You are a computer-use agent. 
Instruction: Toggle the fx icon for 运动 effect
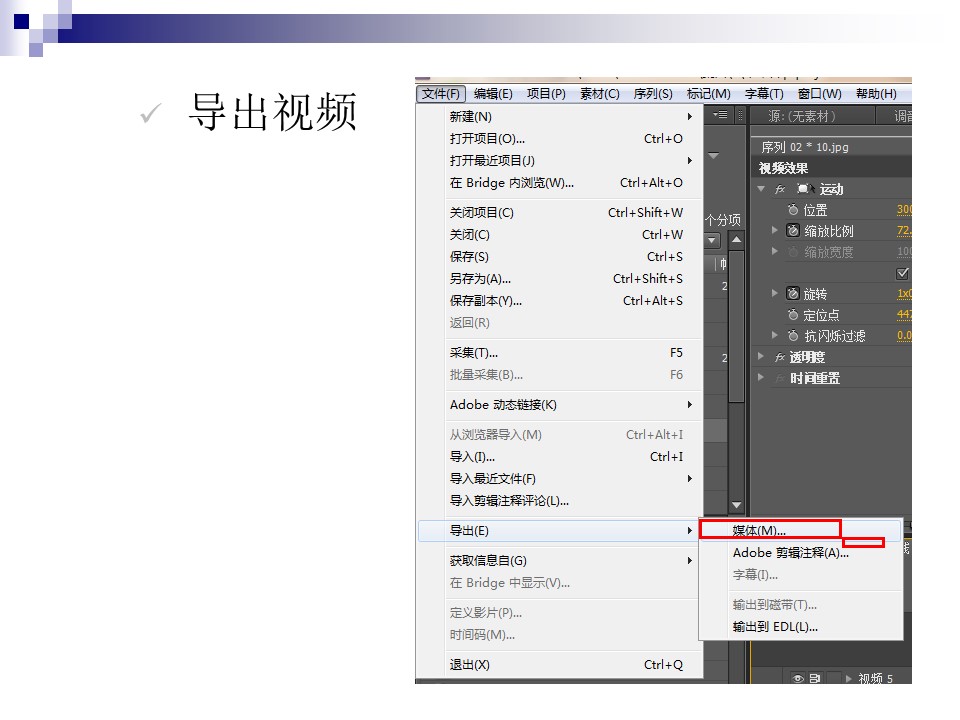coord(780,189)
